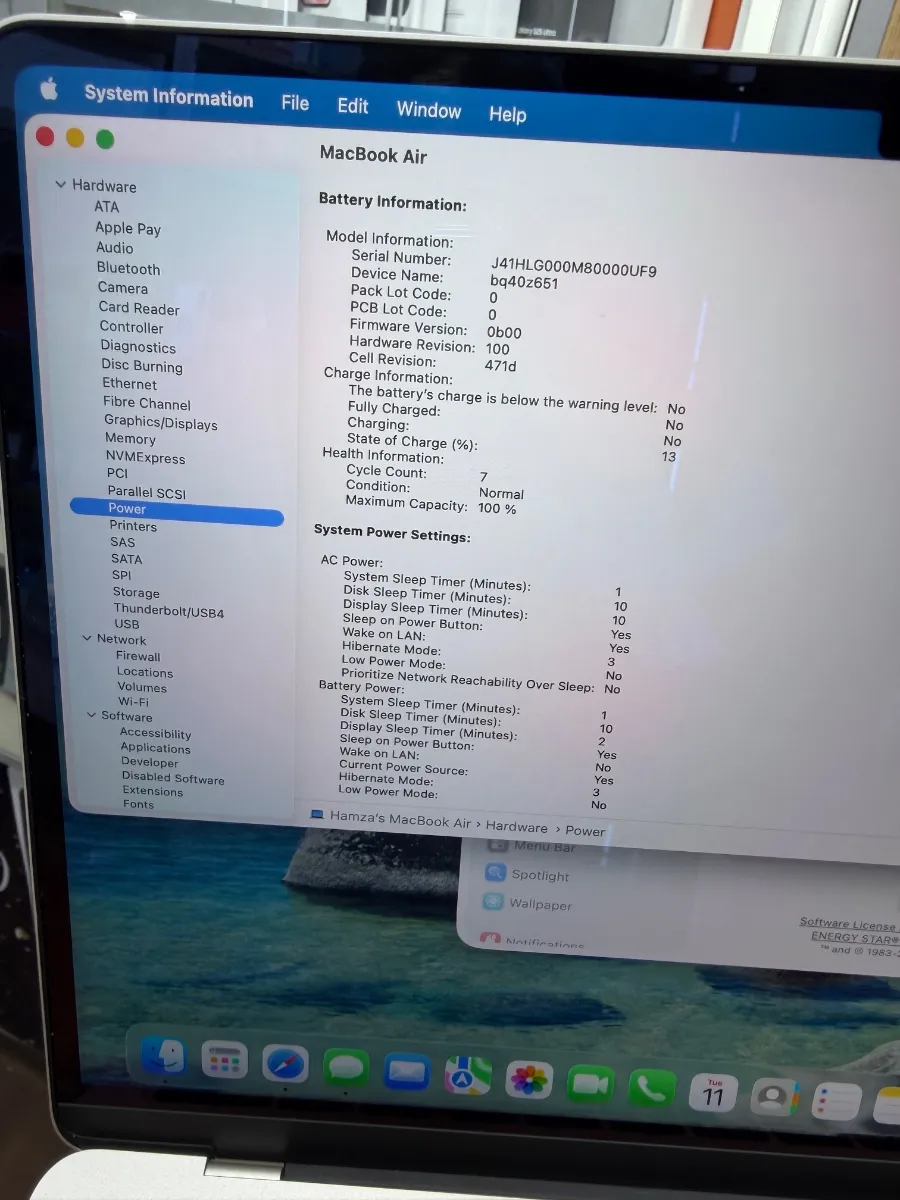Open Software License link in background window

(x=847, y=924)
